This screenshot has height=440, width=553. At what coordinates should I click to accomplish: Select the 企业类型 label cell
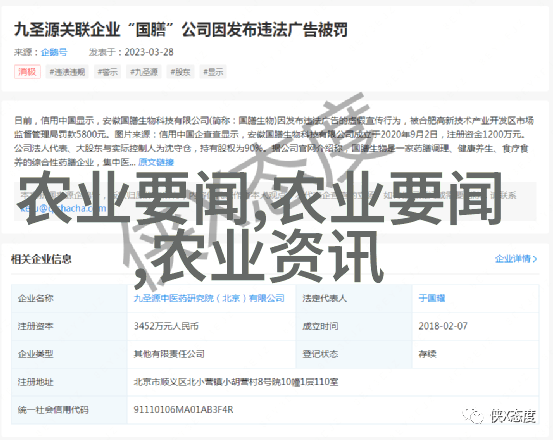coord(69,354)
